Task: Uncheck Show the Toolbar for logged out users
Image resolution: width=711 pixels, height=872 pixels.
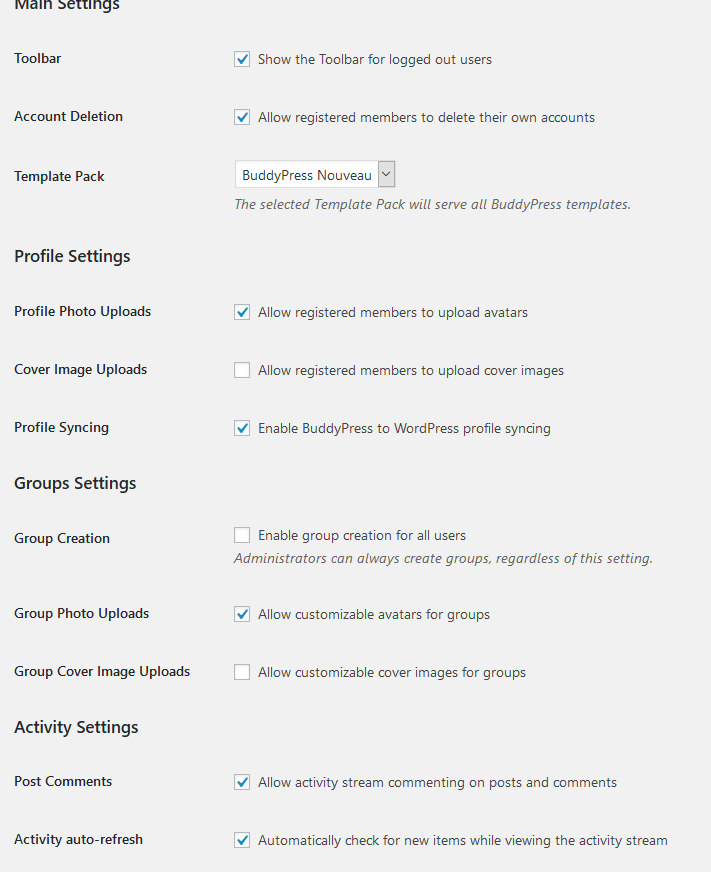Action: 242,59
